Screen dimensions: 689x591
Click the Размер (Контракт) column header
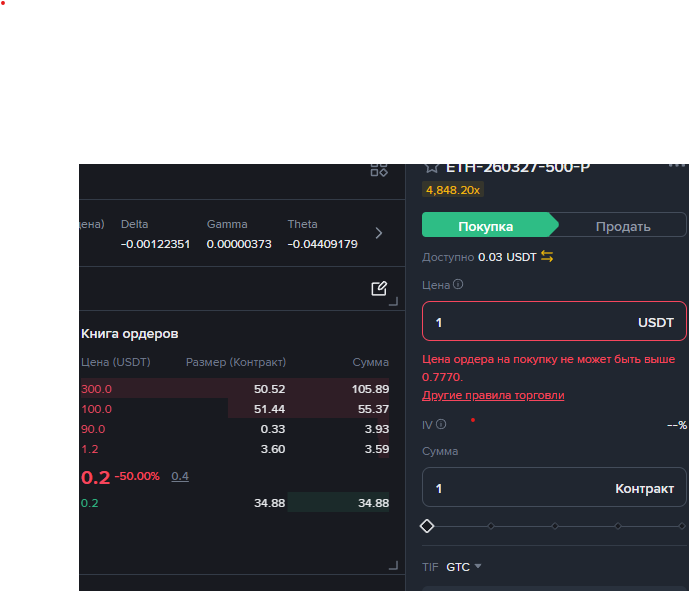click(236, 362)
